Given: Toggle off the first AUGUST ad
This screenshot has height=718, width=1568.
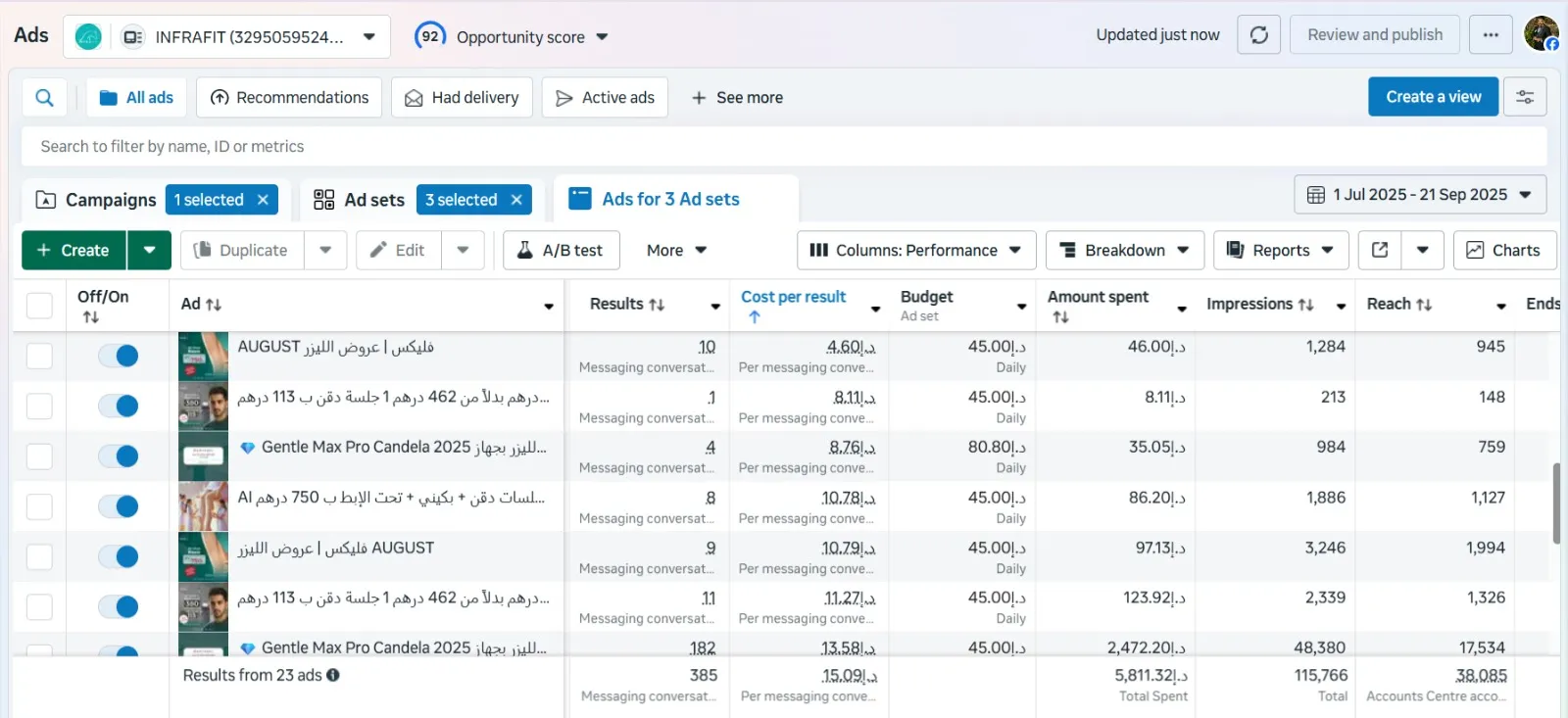Looking at the screenshot, I should point(119,356).
